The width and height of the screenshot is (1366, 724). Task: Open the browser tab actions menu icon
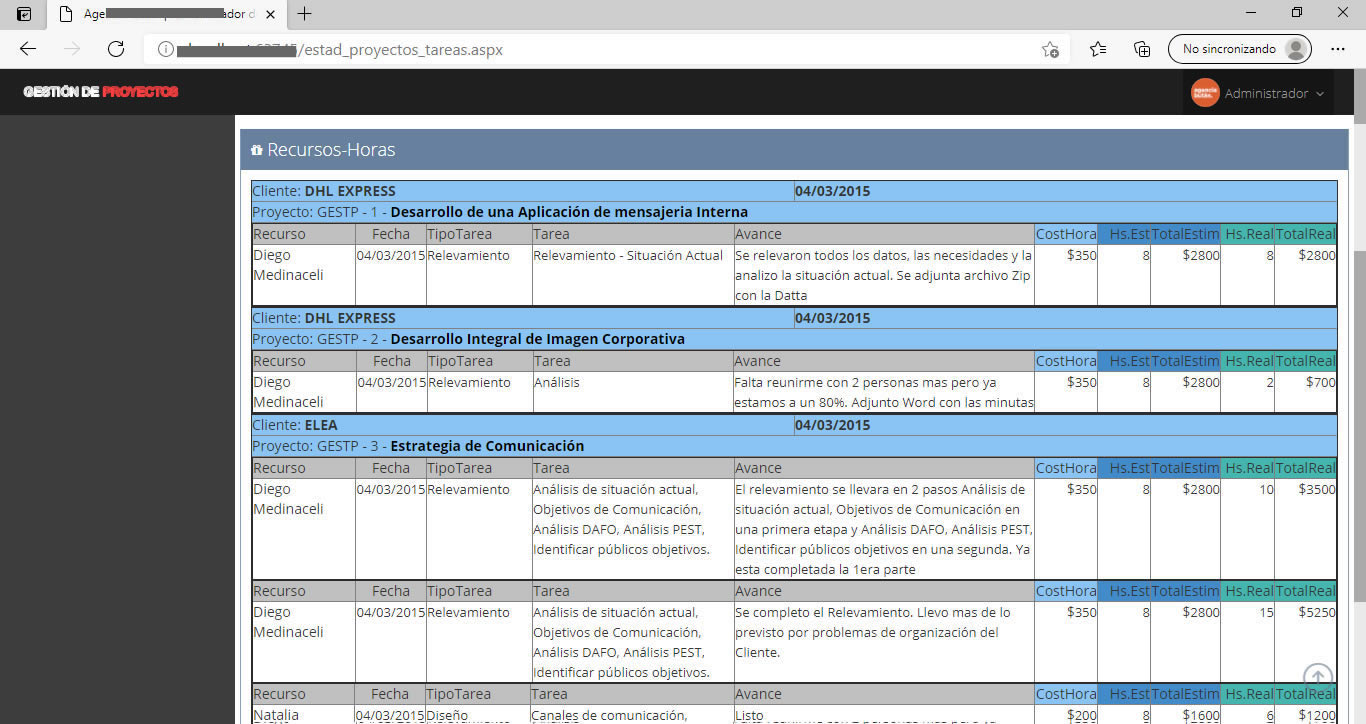pyautogui.click(x=24, y=14)
